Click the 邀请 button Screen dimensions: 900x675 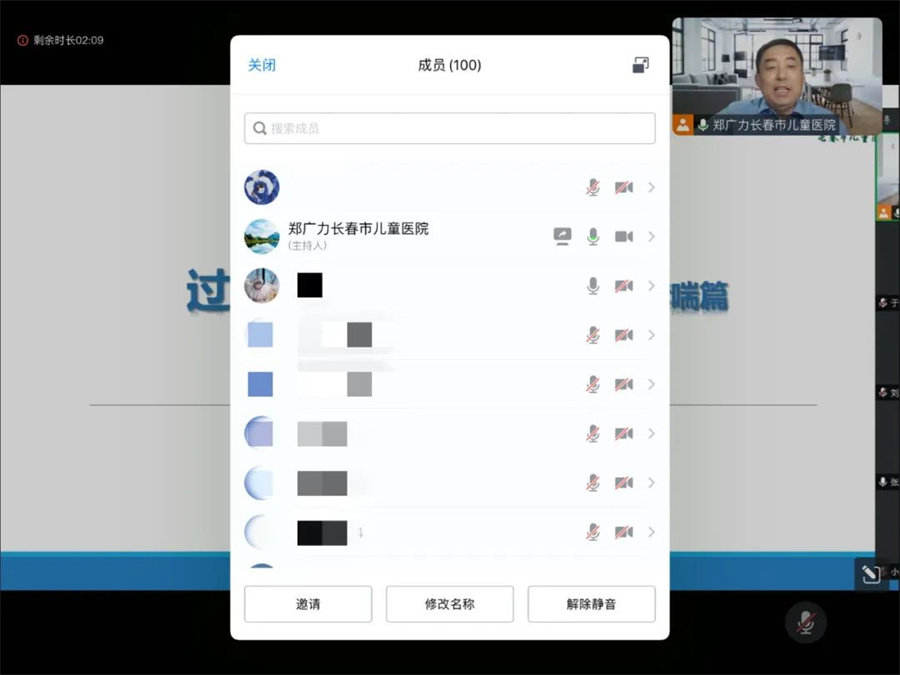coord(308,604)
